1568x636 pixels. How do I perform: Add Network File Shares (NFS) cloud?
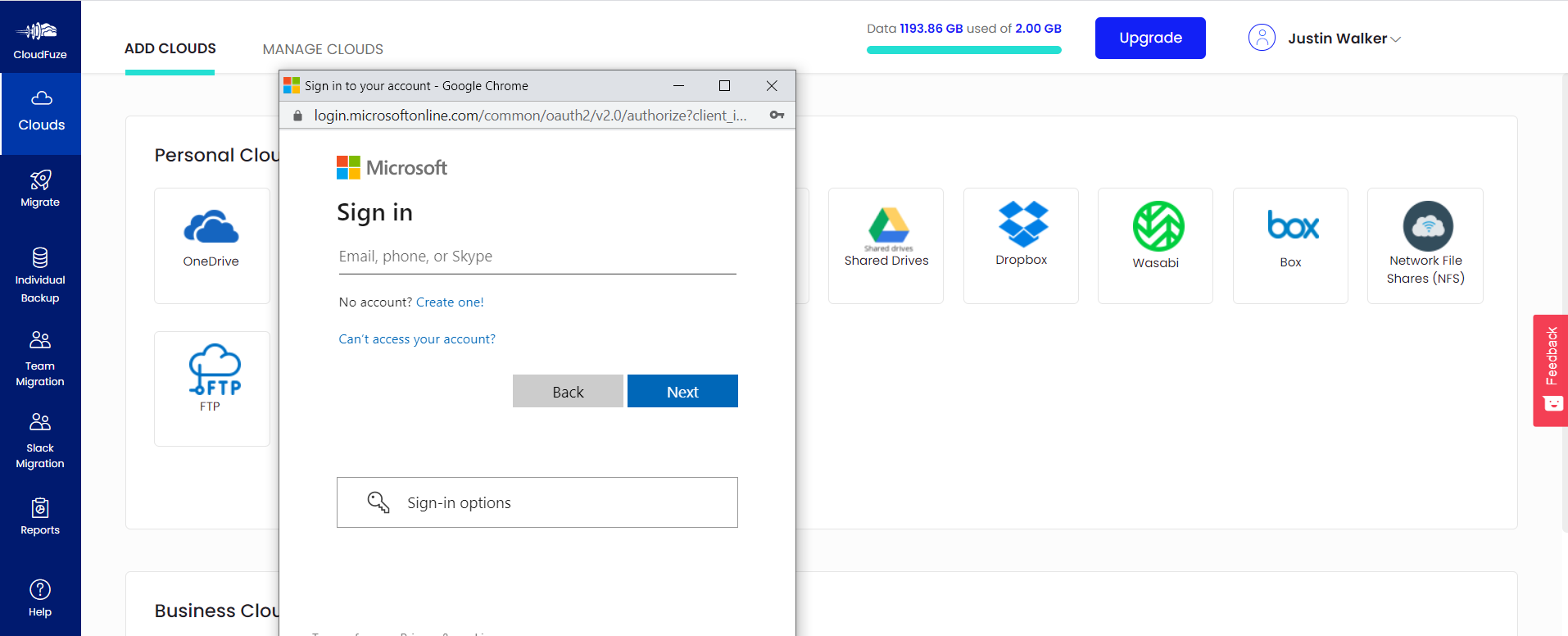(1425, 245)
